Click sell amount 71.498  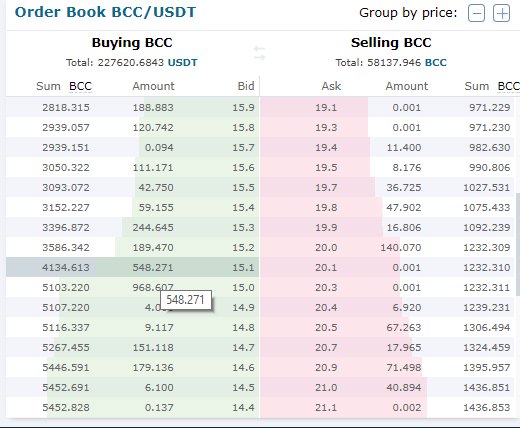404,367
